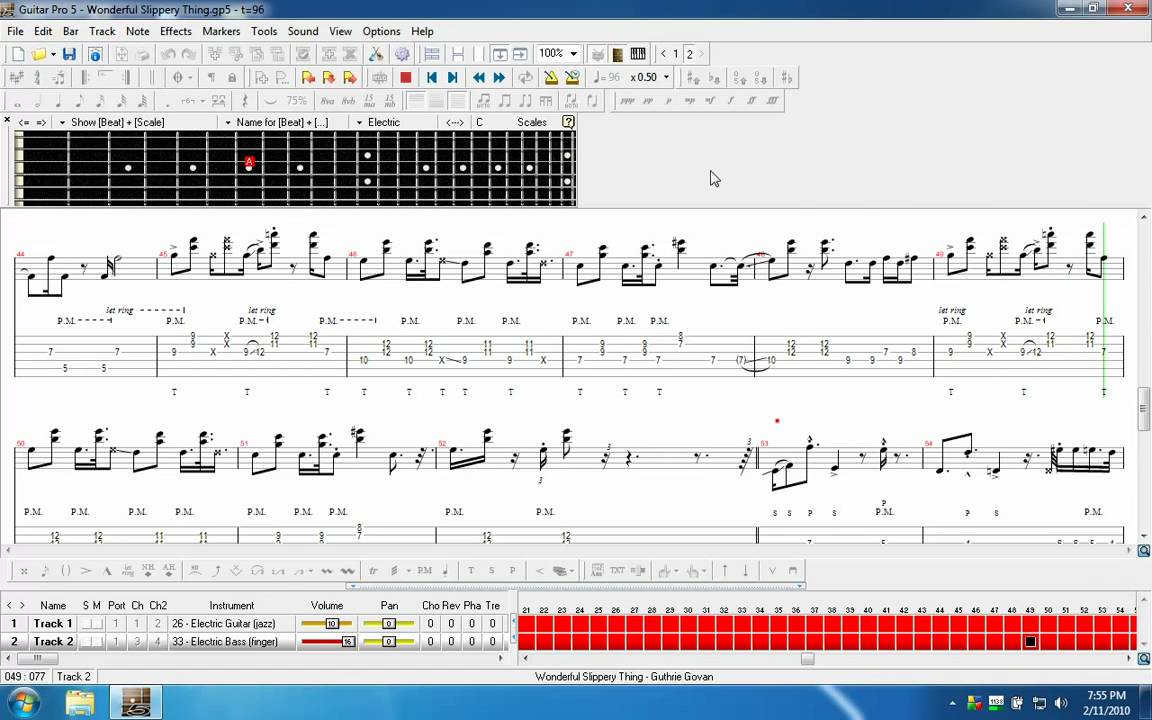
Task: Apply trill effect tr icon
Action: tap(373, 571)
